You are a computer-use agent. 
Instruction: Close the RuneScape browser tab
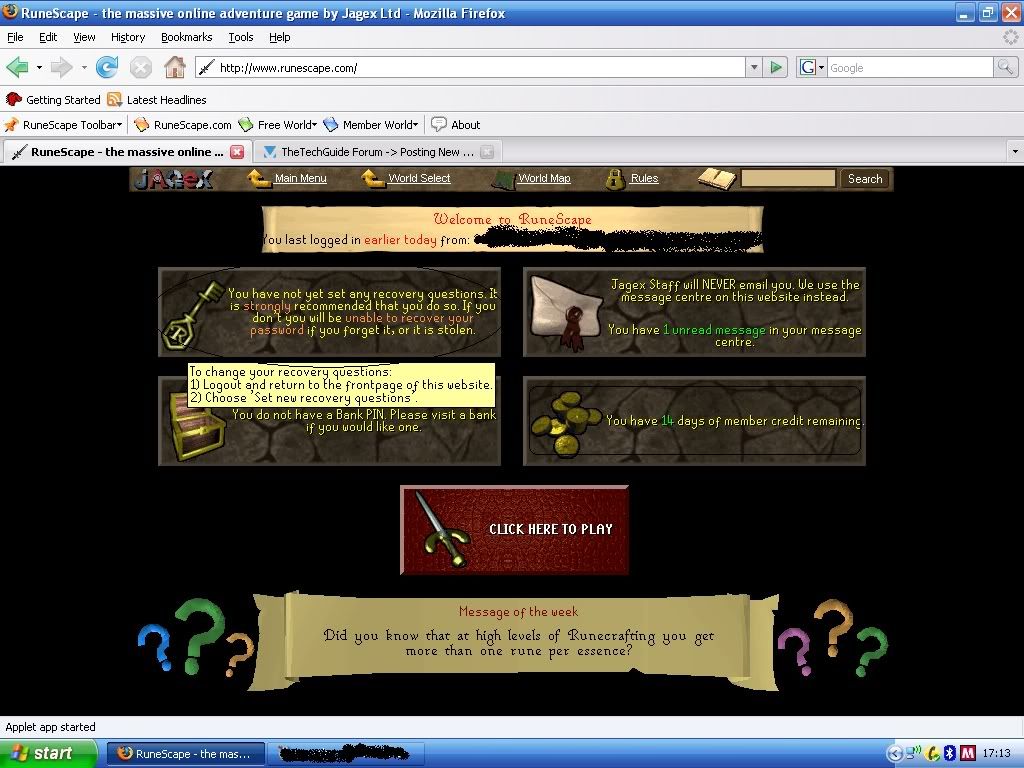coord(237,152)
